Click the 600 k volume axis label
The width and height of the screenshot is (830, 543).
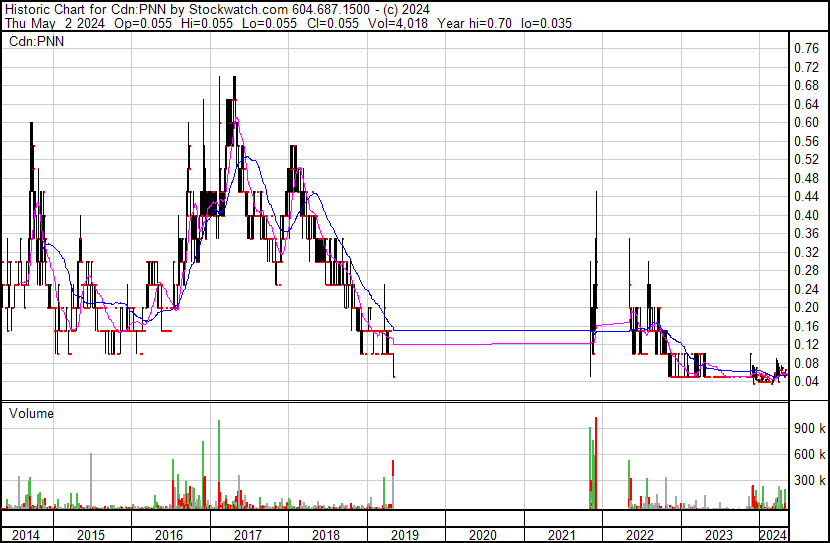coord(809,454)
